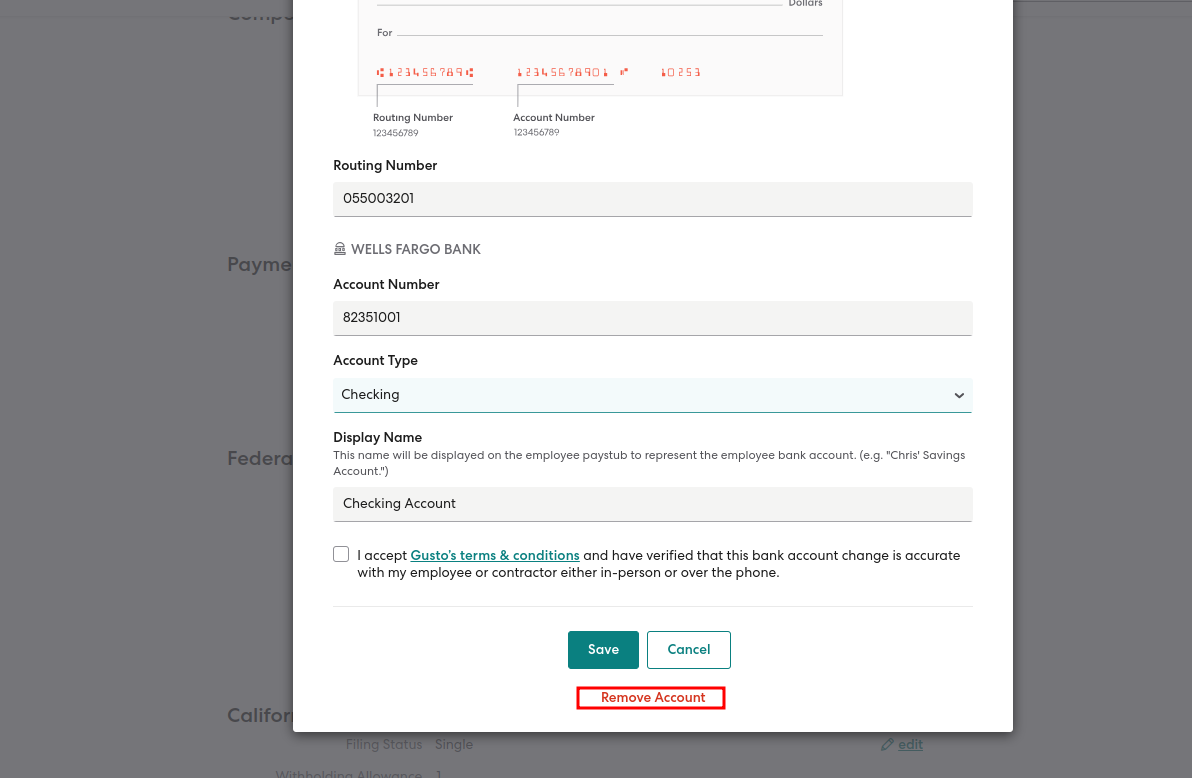Click the pencil icon next to edit
The width and height of the screenshot is (1192, 778).
886,745
